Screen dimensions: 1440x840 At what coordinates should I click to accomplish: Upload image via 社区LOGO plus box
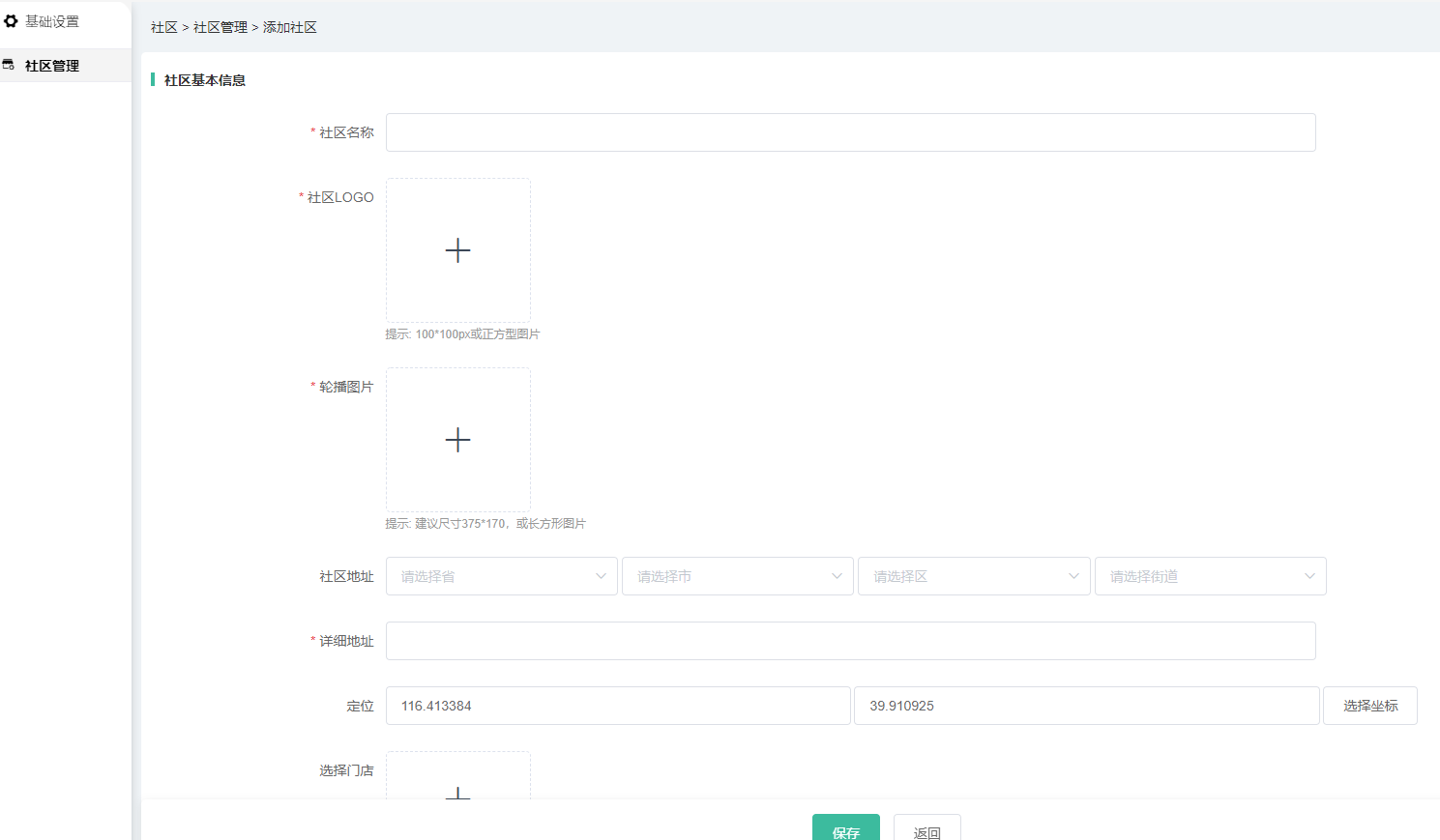coord(458,250)
